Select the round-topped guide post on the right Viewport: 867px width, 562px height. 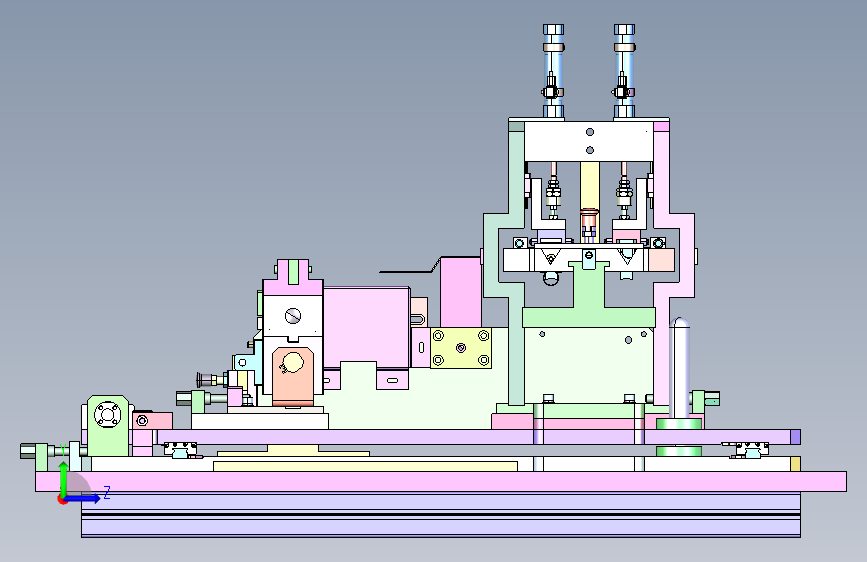[680, 368]
